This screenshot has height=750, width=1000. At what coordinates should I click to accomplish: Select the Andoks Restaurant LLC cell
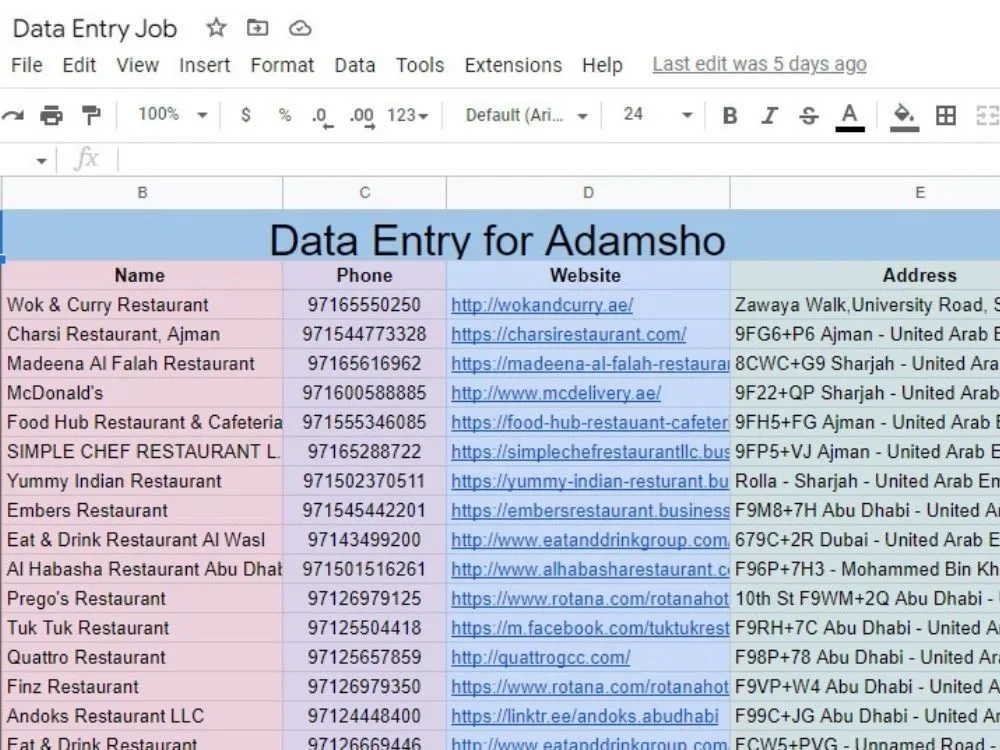142,716
